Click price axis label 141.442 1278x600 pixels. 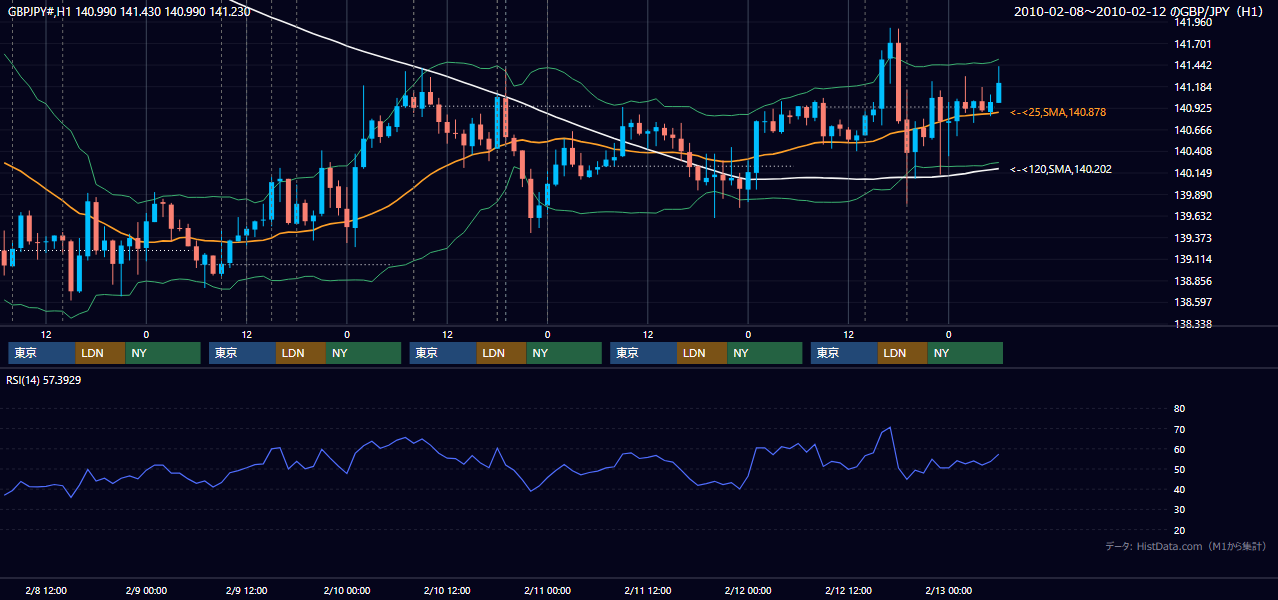[x=1194, y=65]
